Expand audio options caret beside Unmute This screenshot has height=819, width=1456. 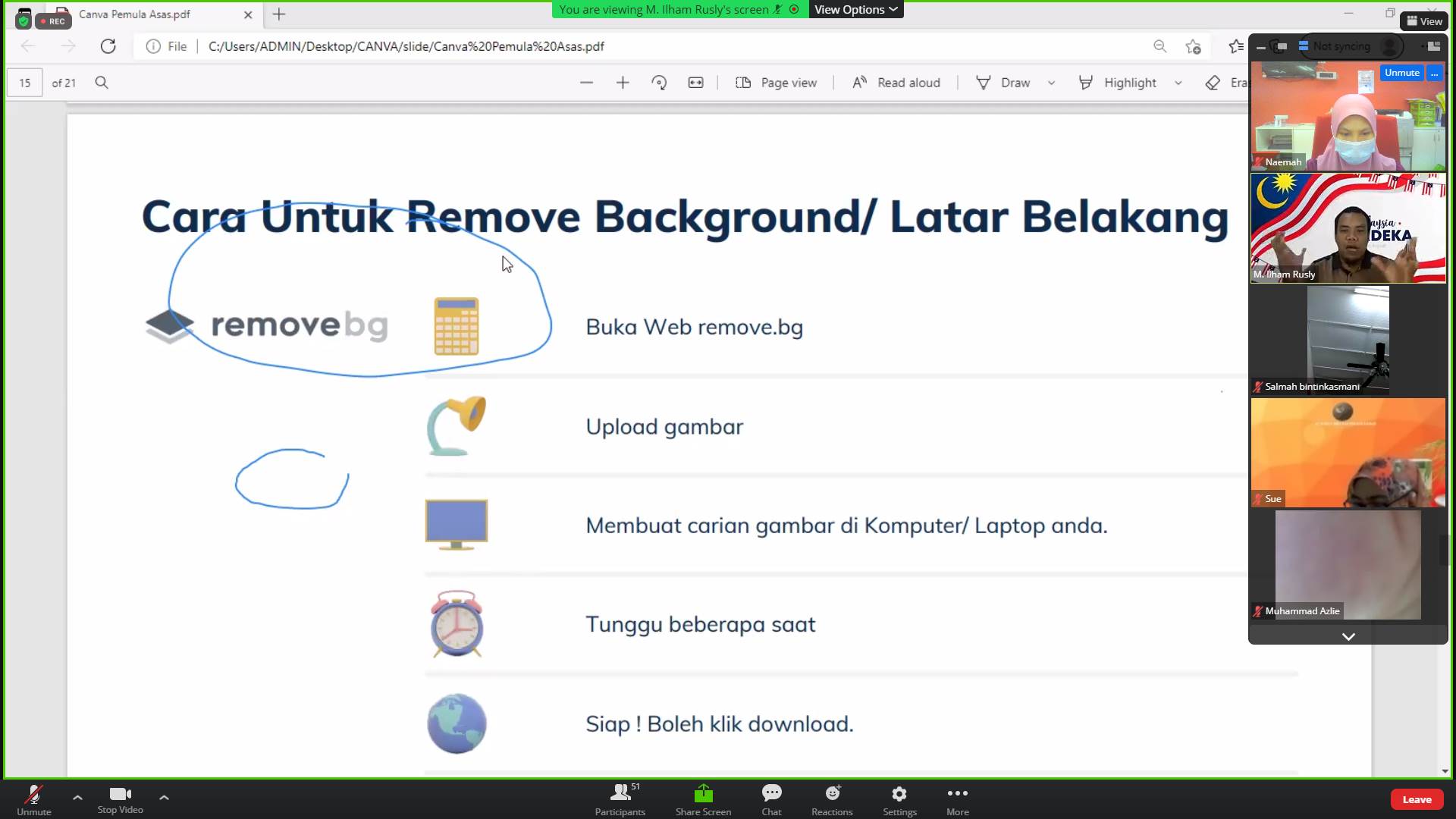tap(77, 797)
